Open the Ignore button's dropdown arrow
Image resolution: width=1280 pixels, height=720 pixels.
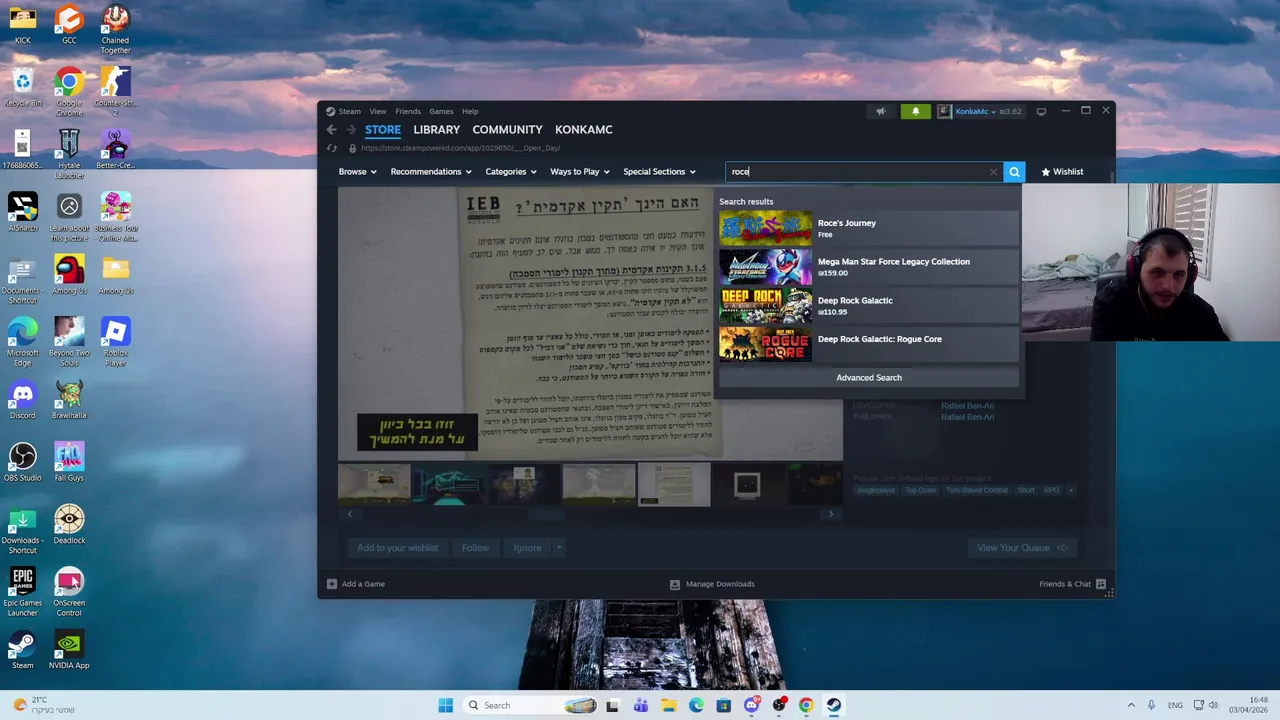[558, 548]
